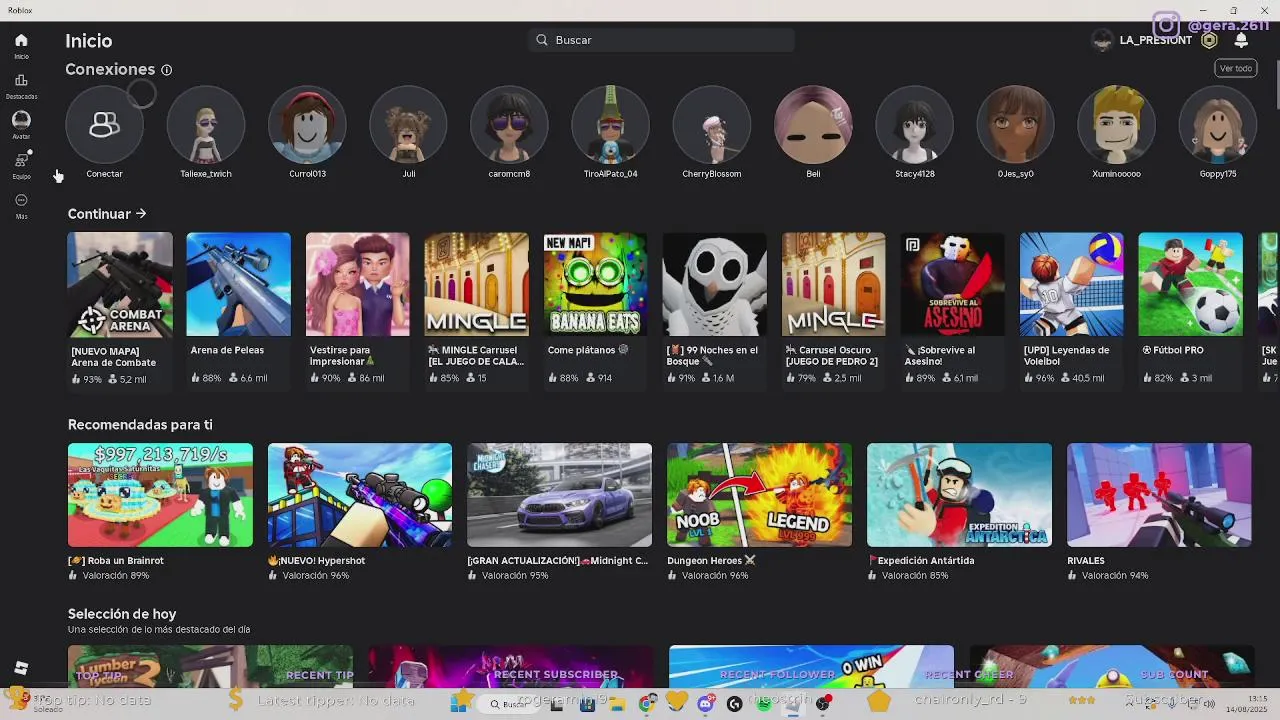Open the Come plátanos Banana Eats thumbnail
The image size is (1280, 720).
coord(596,284)
